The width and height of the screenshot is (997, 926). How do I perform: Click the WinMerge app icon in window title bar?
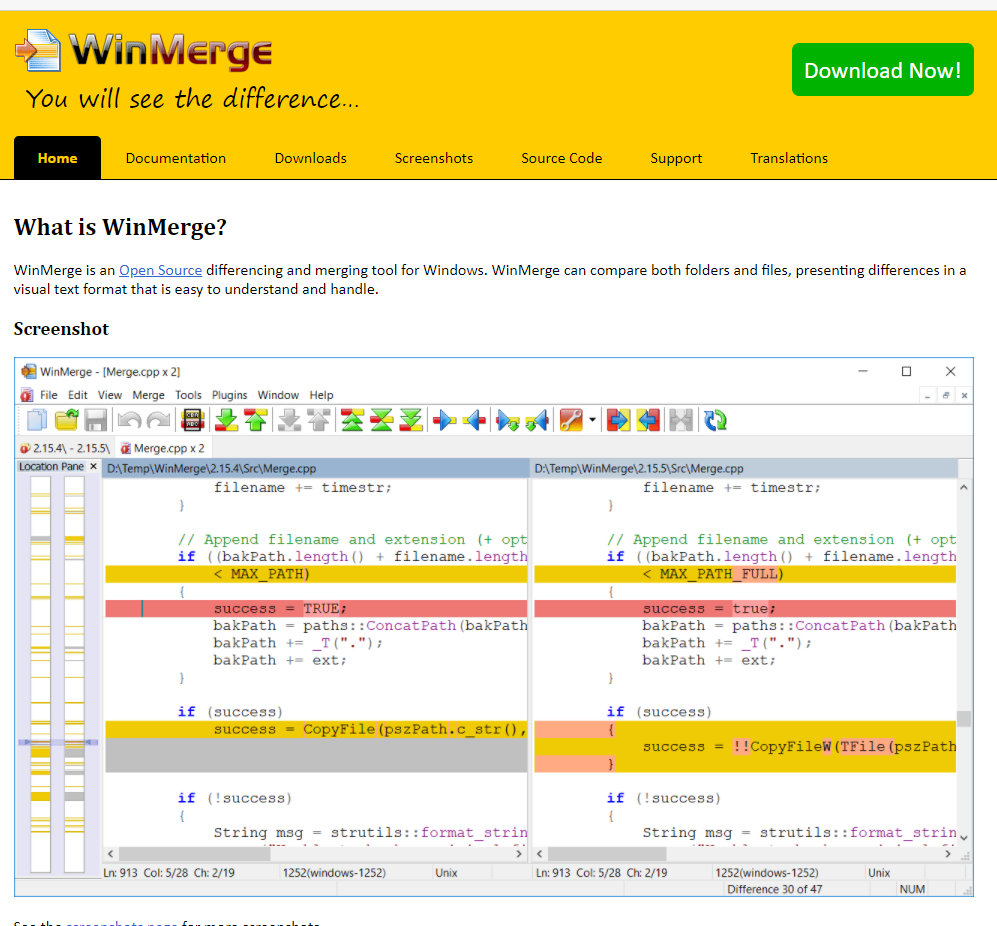pyautogui.click(x=29, y=371)
